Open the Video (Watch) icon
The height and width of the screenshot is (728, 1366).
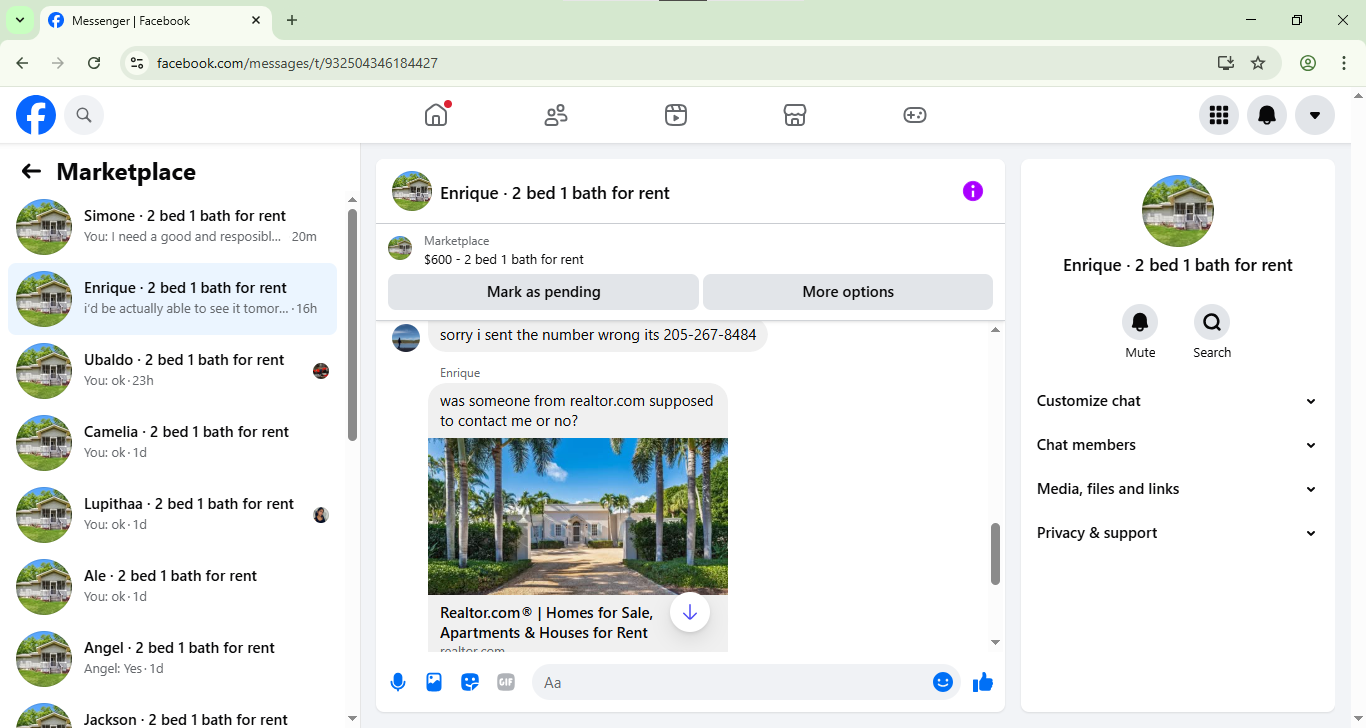point(675,115)
